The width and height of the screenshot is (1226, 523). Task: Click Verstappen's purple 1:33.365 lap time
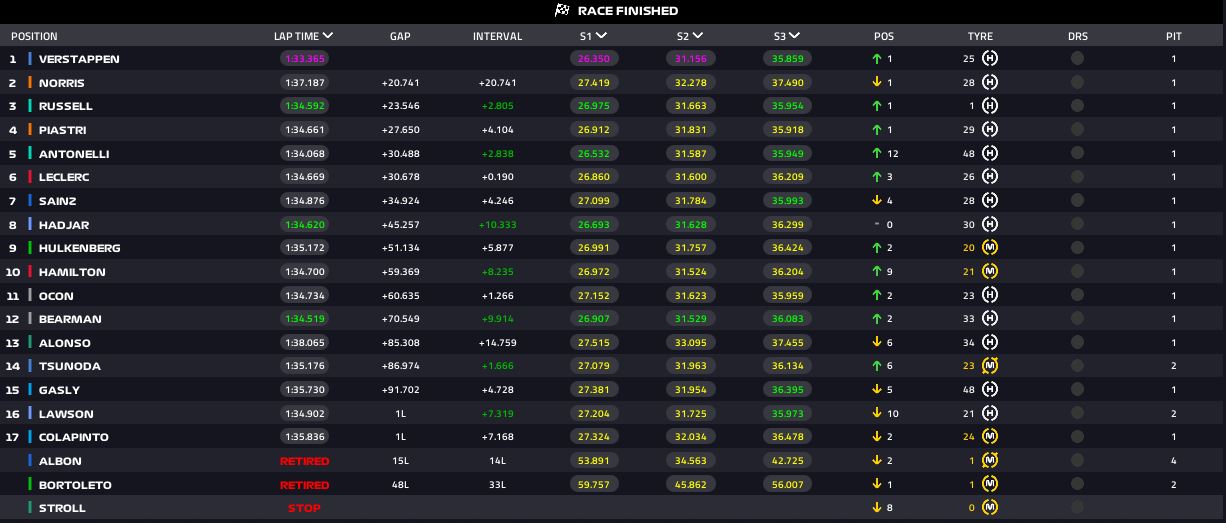[x=304, y=59]
